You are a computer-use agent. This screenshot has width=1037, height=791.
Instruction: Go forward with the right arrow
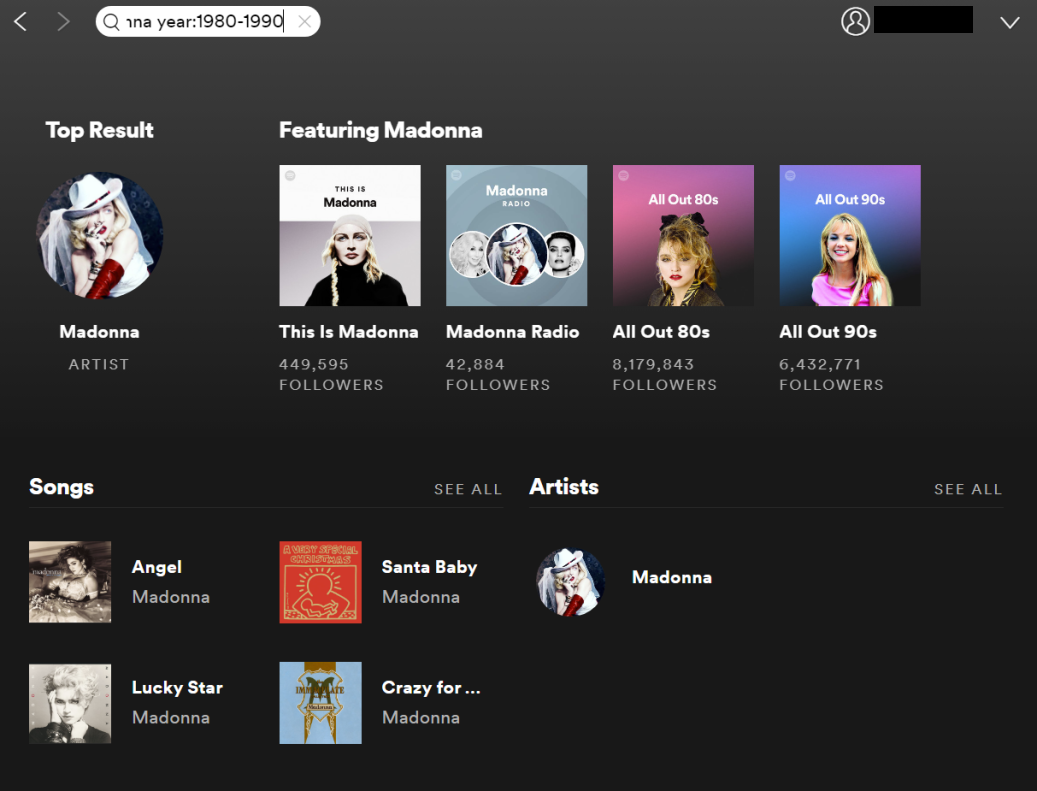[x=63, y=22]
